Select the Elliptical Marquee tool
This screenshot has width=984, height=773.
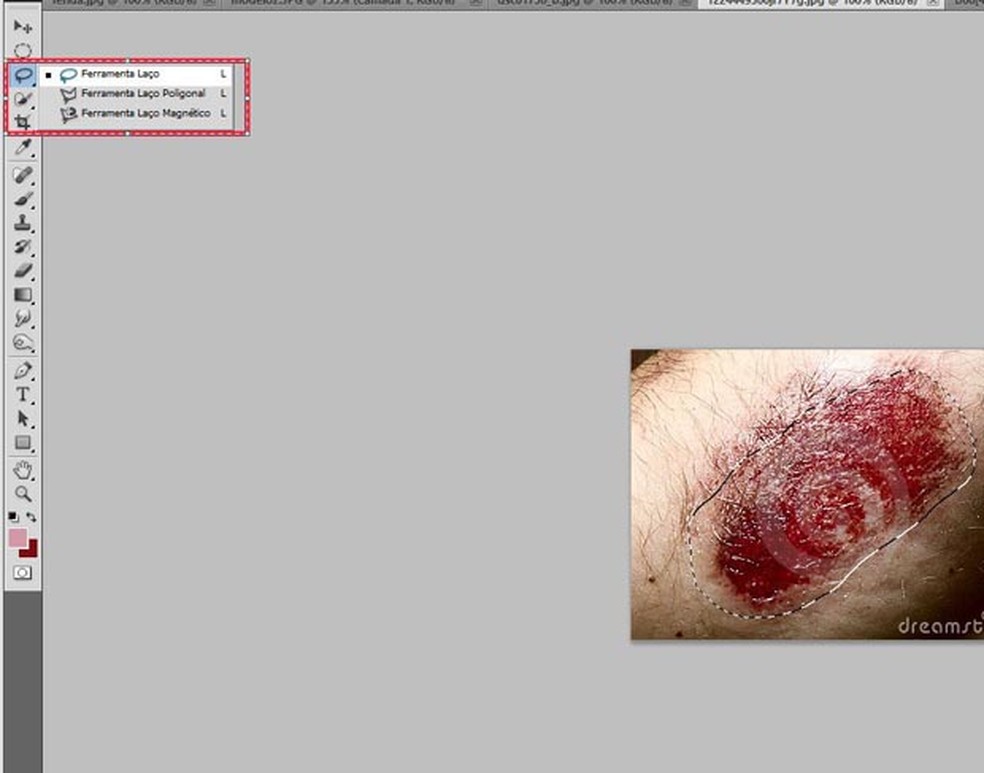[x=22, y=50]
